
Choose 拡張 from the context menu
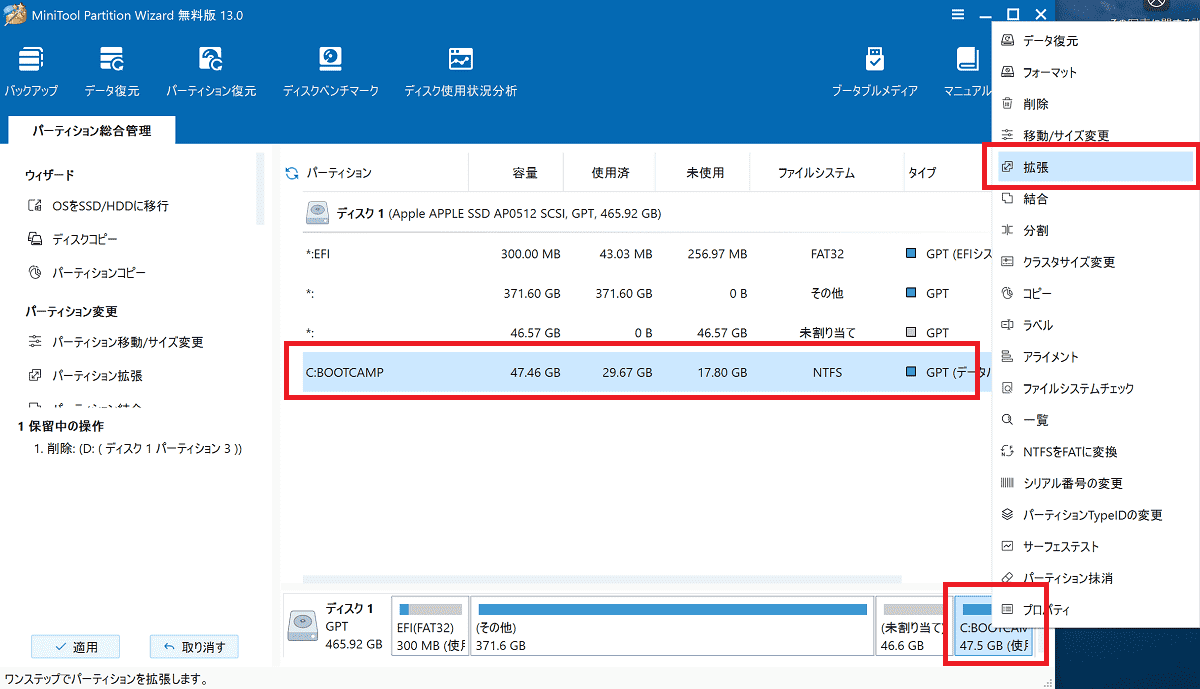point(1095,167)
